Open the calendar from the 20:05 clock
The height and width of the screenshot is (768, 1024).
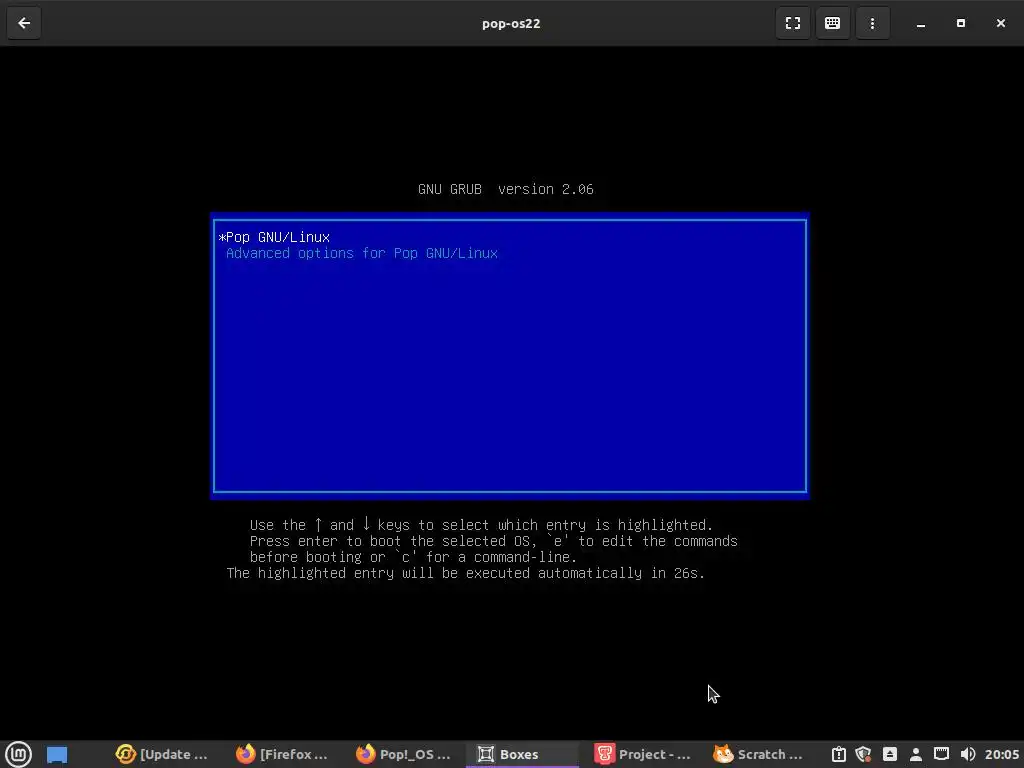pyautogui.click(x=1002, y=754)
